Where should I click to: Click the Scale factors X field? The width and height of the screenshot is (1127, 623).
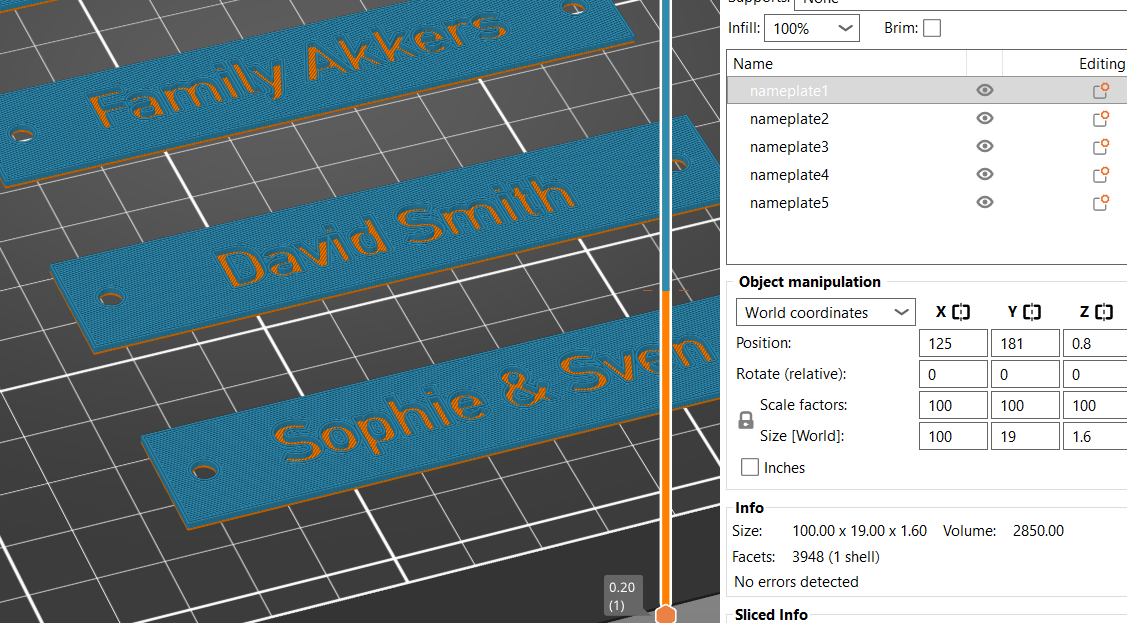(953, 405)
